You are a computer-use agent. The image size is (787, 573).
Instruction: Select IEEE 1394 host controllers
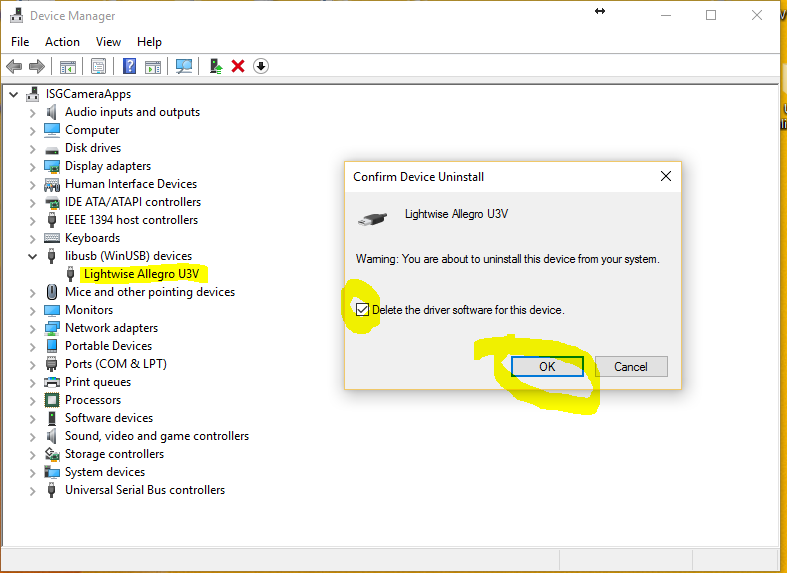[132, 220]
